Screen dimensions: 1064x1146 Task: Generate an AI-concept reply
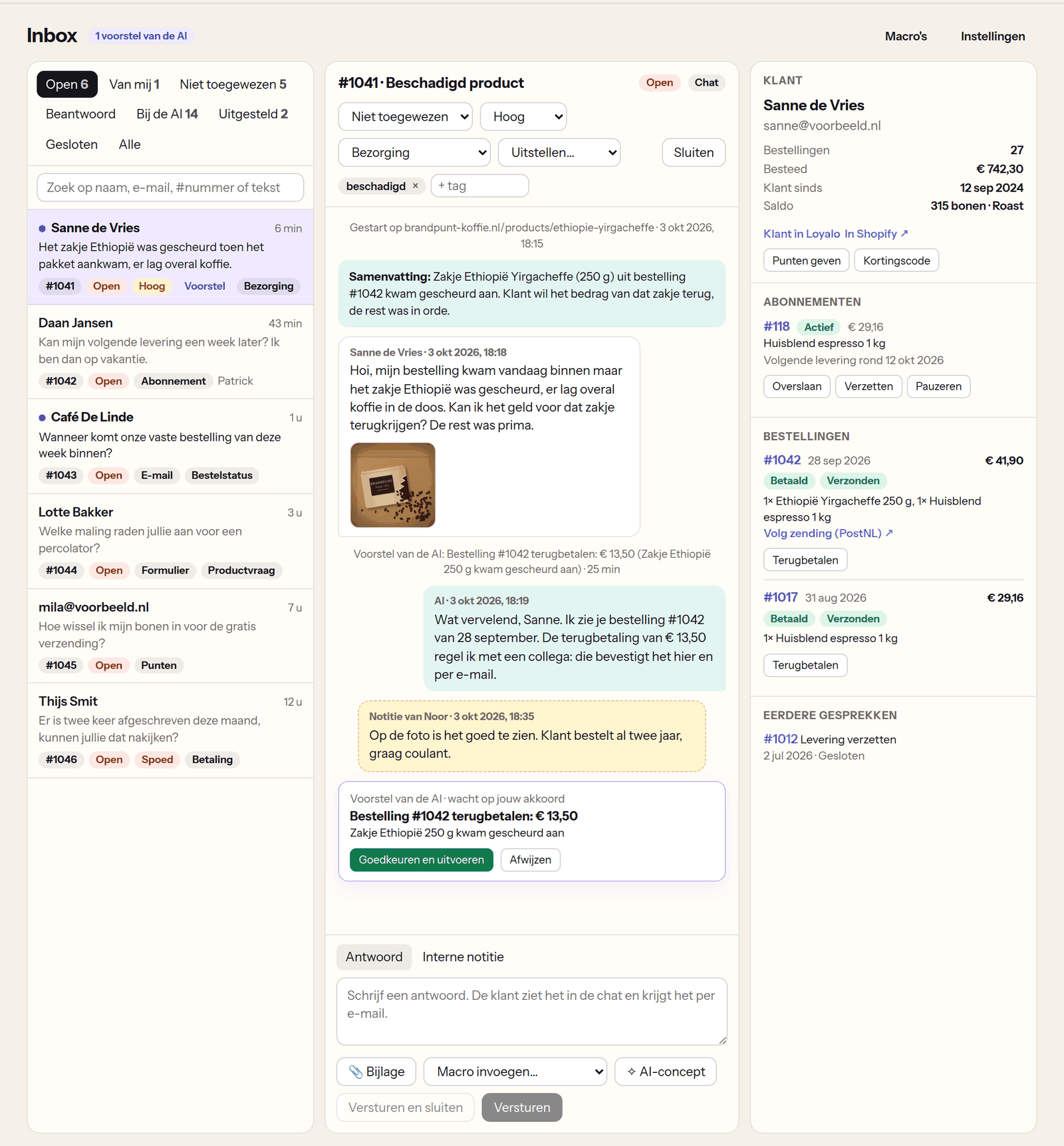coord(666,1072)
